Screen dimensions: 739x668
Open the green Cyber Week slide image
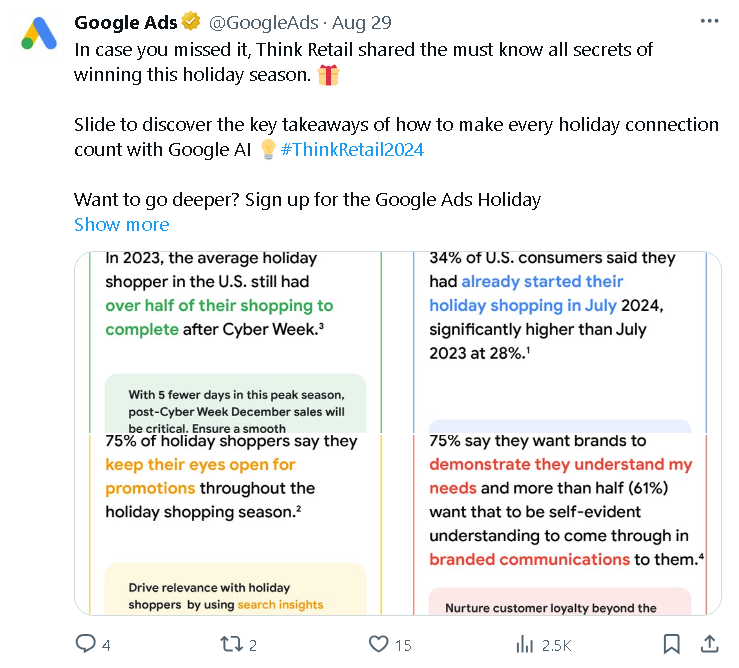click(234, 342)
